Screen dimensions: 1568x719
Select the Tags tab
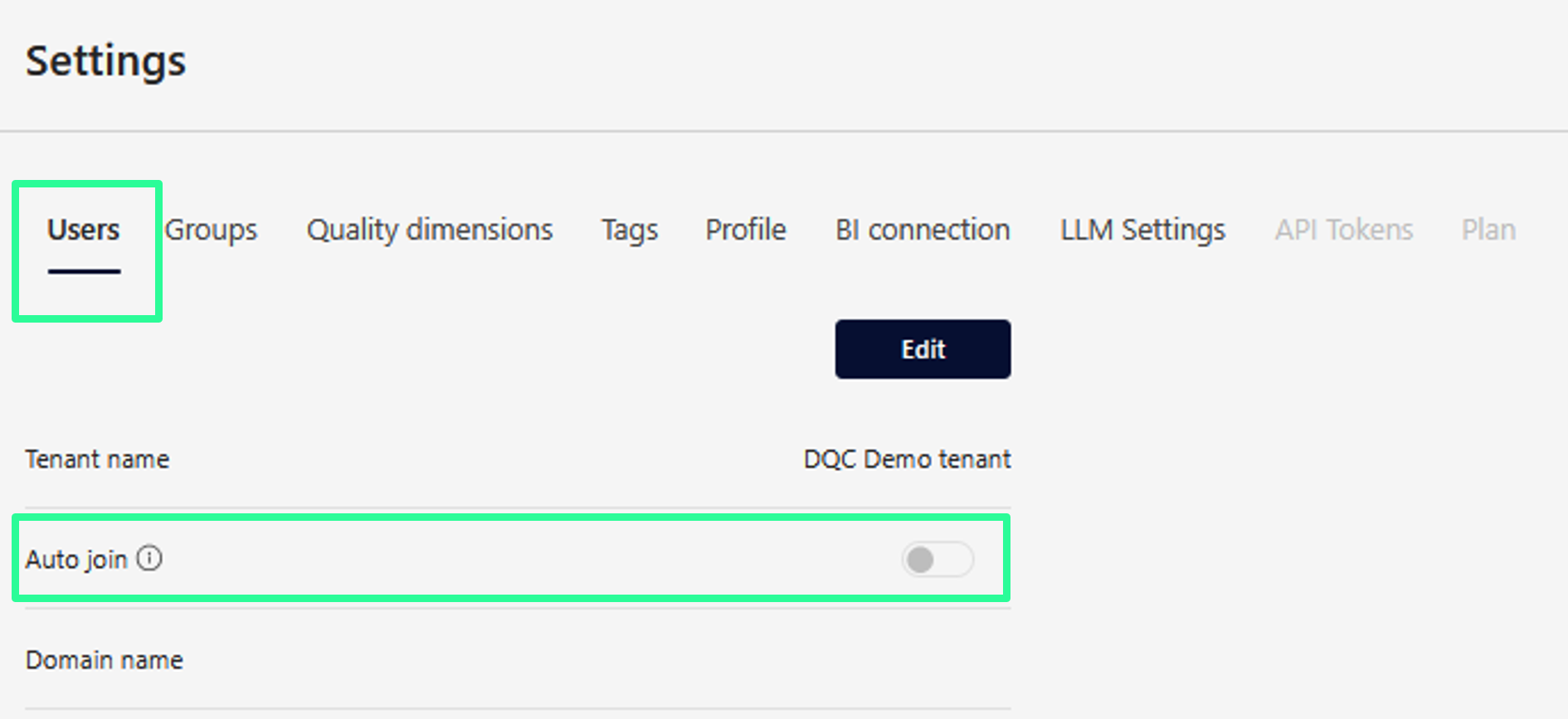629,230
